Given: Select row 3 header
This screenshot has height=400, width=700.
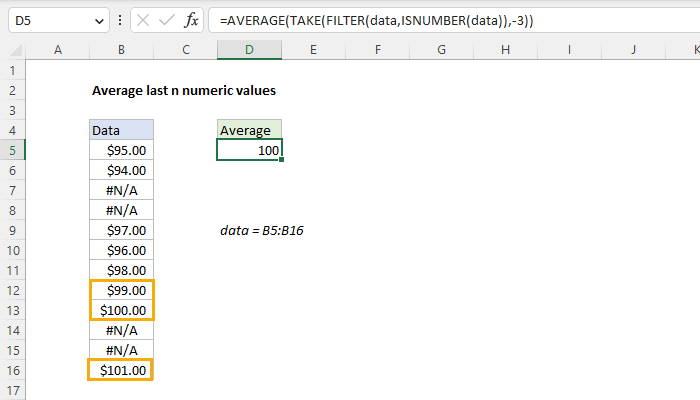Looking at the screenshot, I should point(12,111).
